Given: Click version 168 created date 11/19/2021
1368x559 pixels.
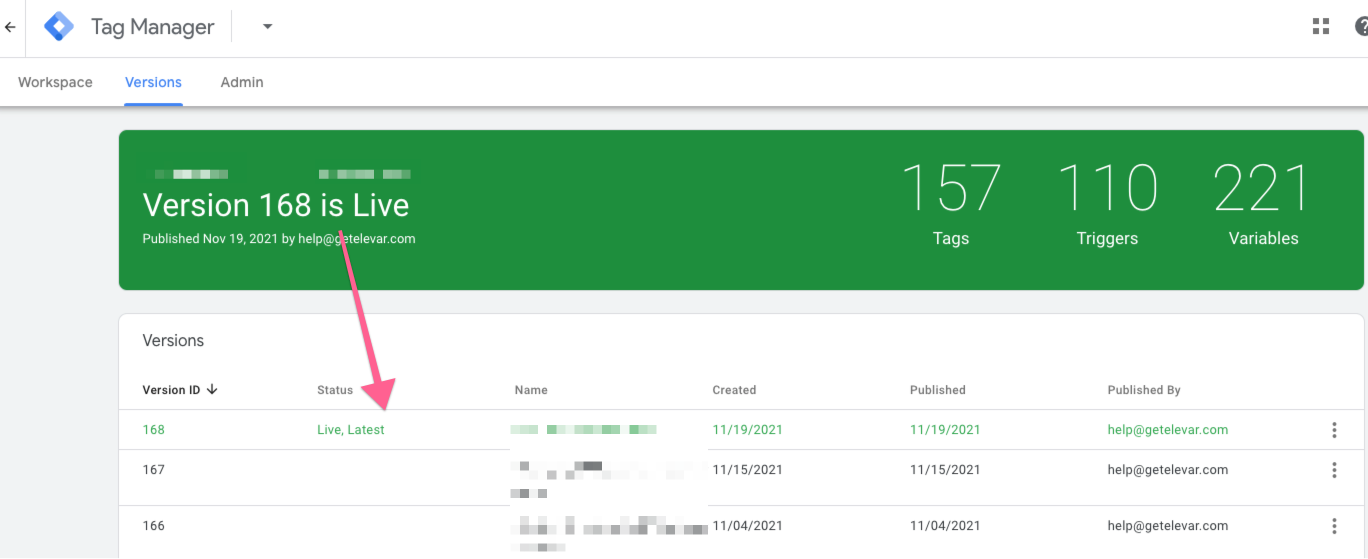Looking at the screenshot, I should tap(747, 430).
